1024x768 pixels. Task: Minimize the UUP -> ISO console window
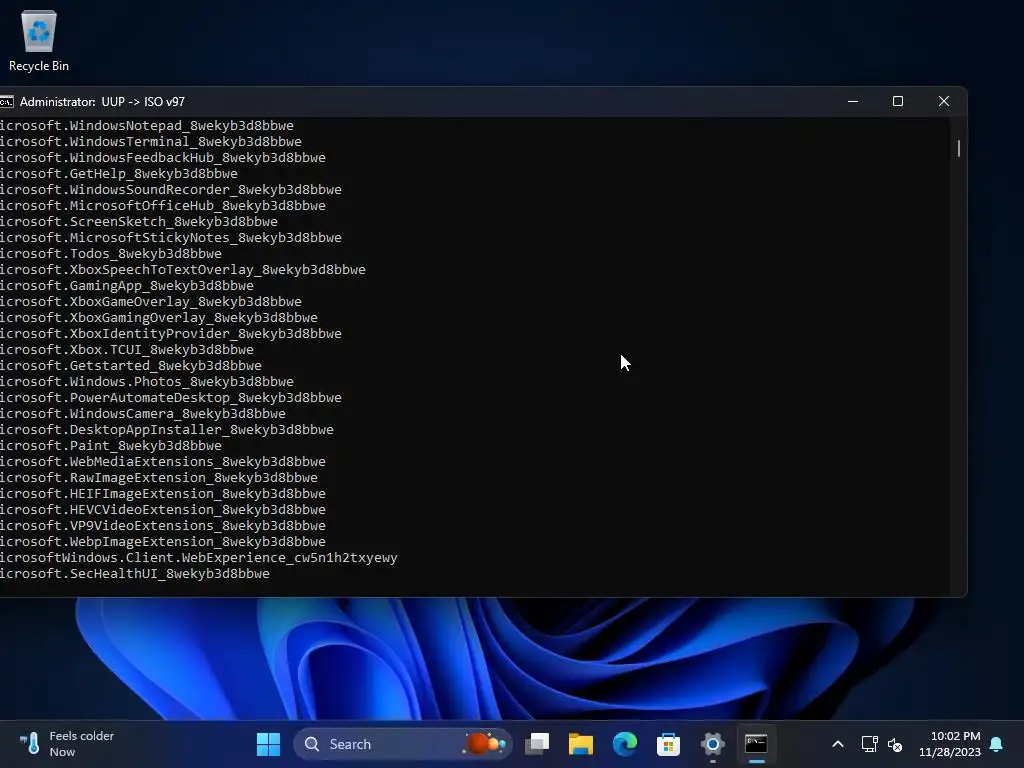pos(853,101)
